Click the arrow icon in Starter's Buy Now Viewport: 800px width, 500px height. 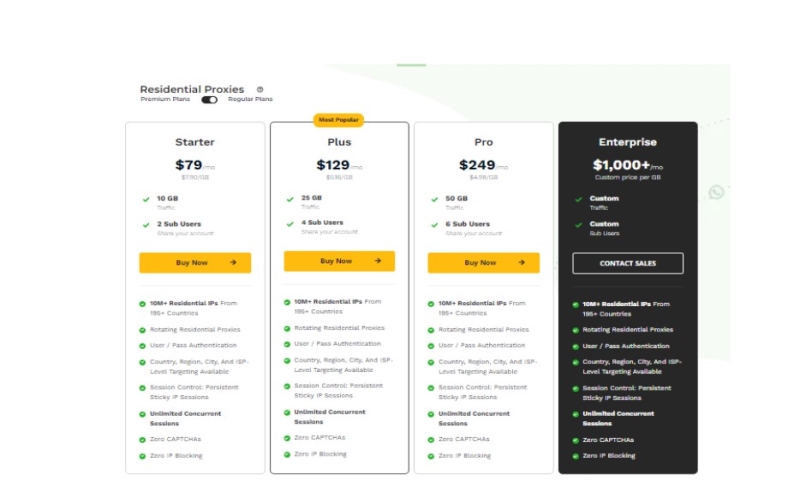[233, 263]
